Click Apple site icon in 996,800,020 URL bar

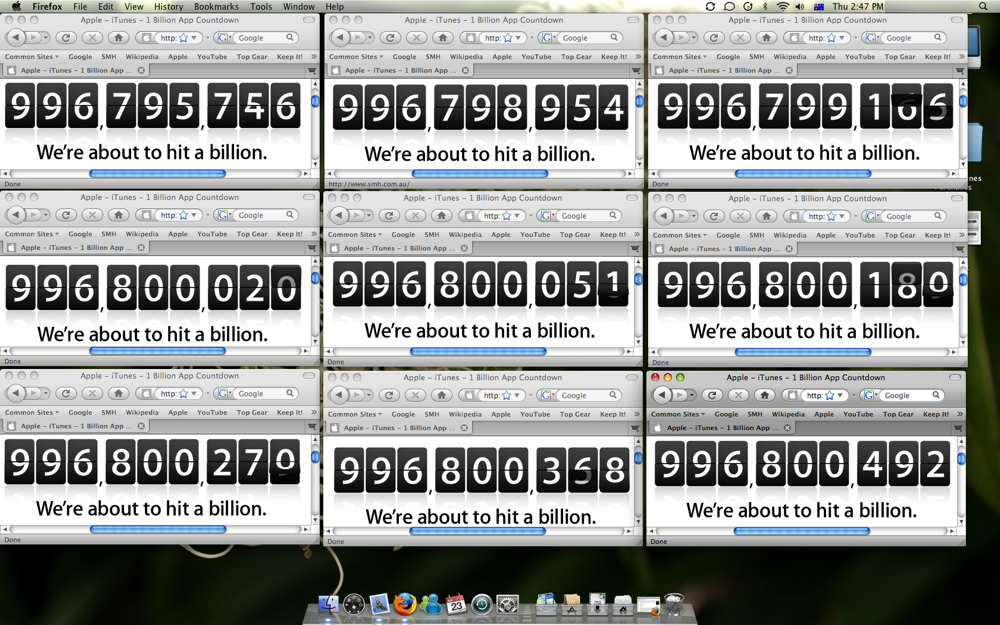[x=147, y=215]
